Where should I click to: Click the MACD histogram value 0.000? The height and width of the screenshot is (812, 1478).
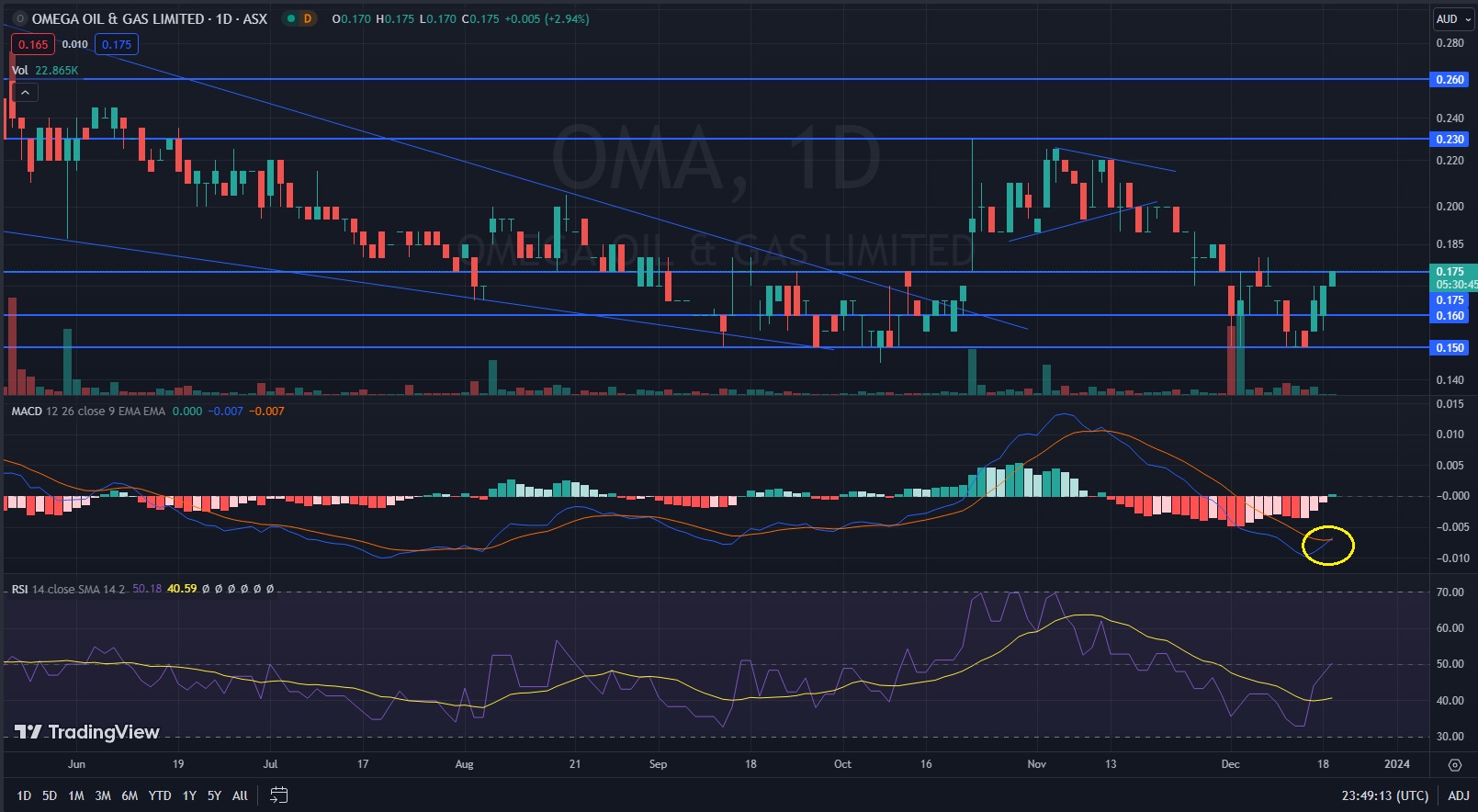[187, 412]
